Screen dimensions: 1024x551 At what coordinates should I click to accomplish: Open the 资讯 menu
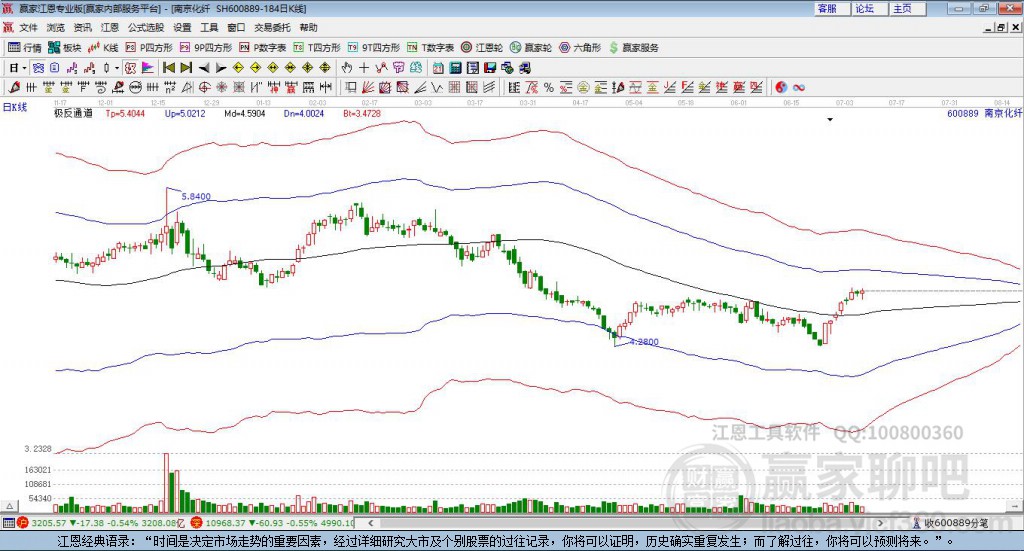point(82,27)
